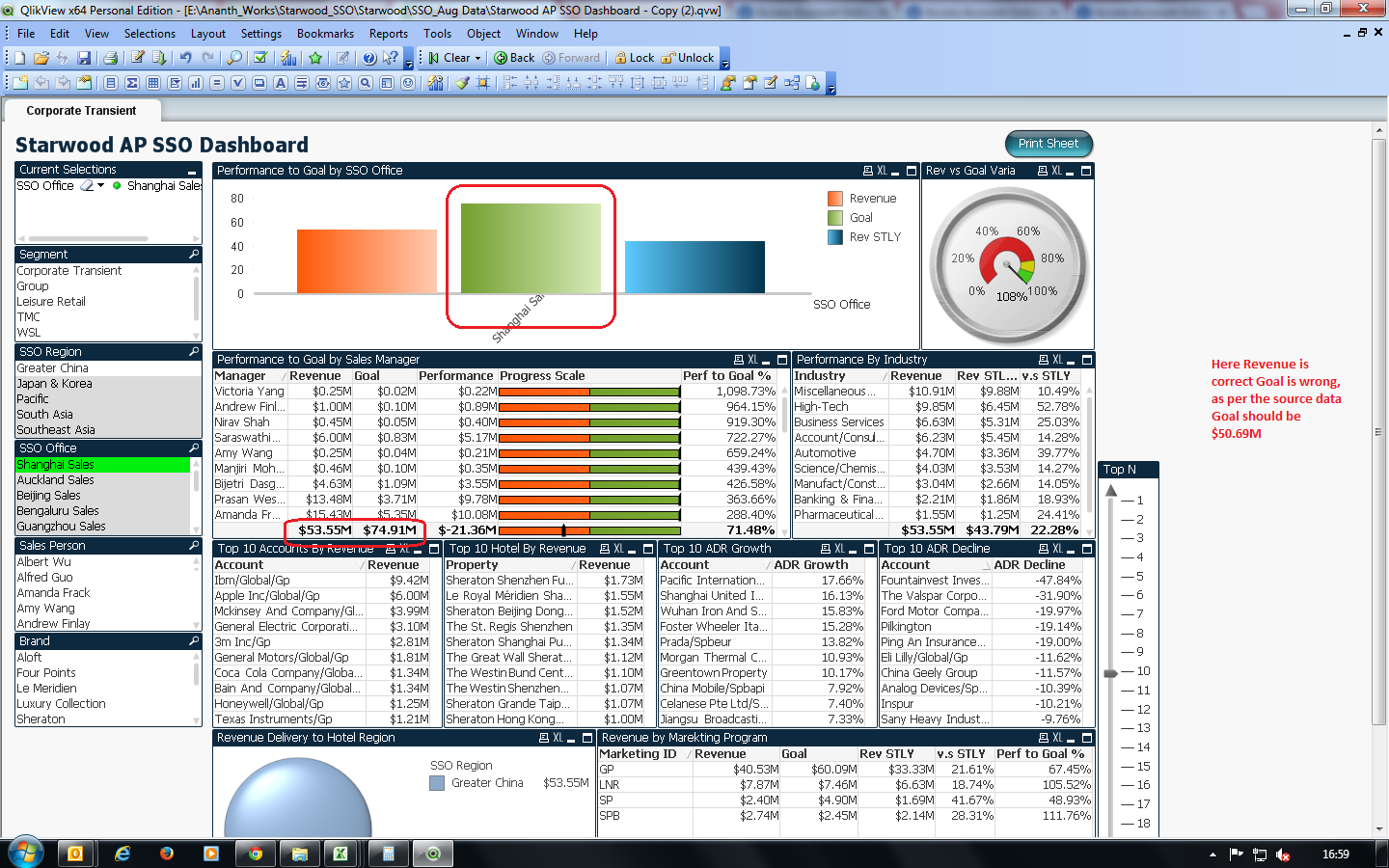Switch to the Corporate Transient sheet tab
The height and width of the screenshot is (868, 1389).
pyautogui.click(x=81, y=111)
